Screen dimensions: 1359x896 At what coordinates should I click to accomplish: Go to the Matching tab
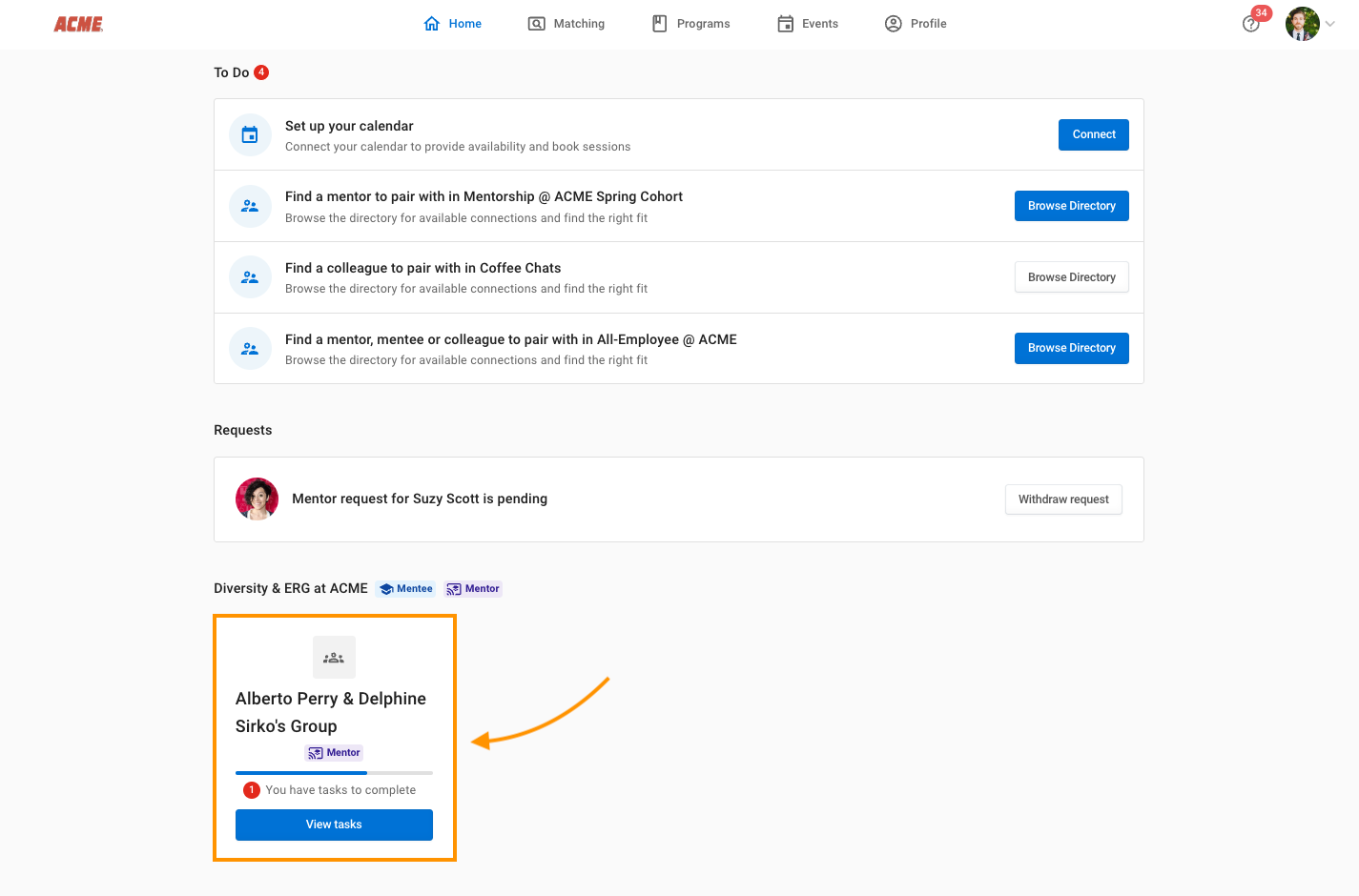[566, 24]
